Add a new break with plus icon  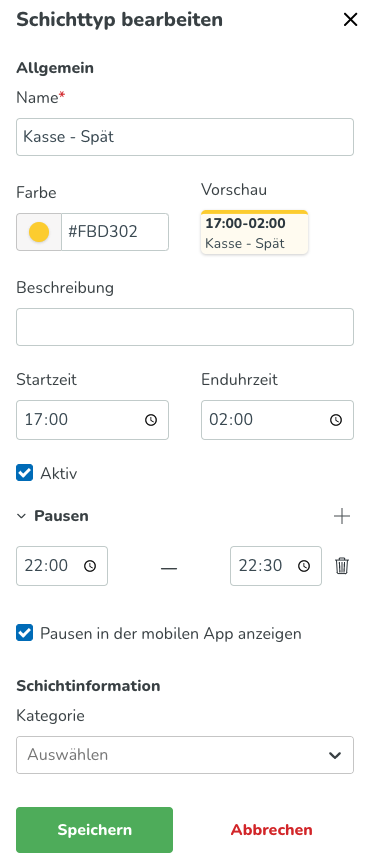point(342,516)
